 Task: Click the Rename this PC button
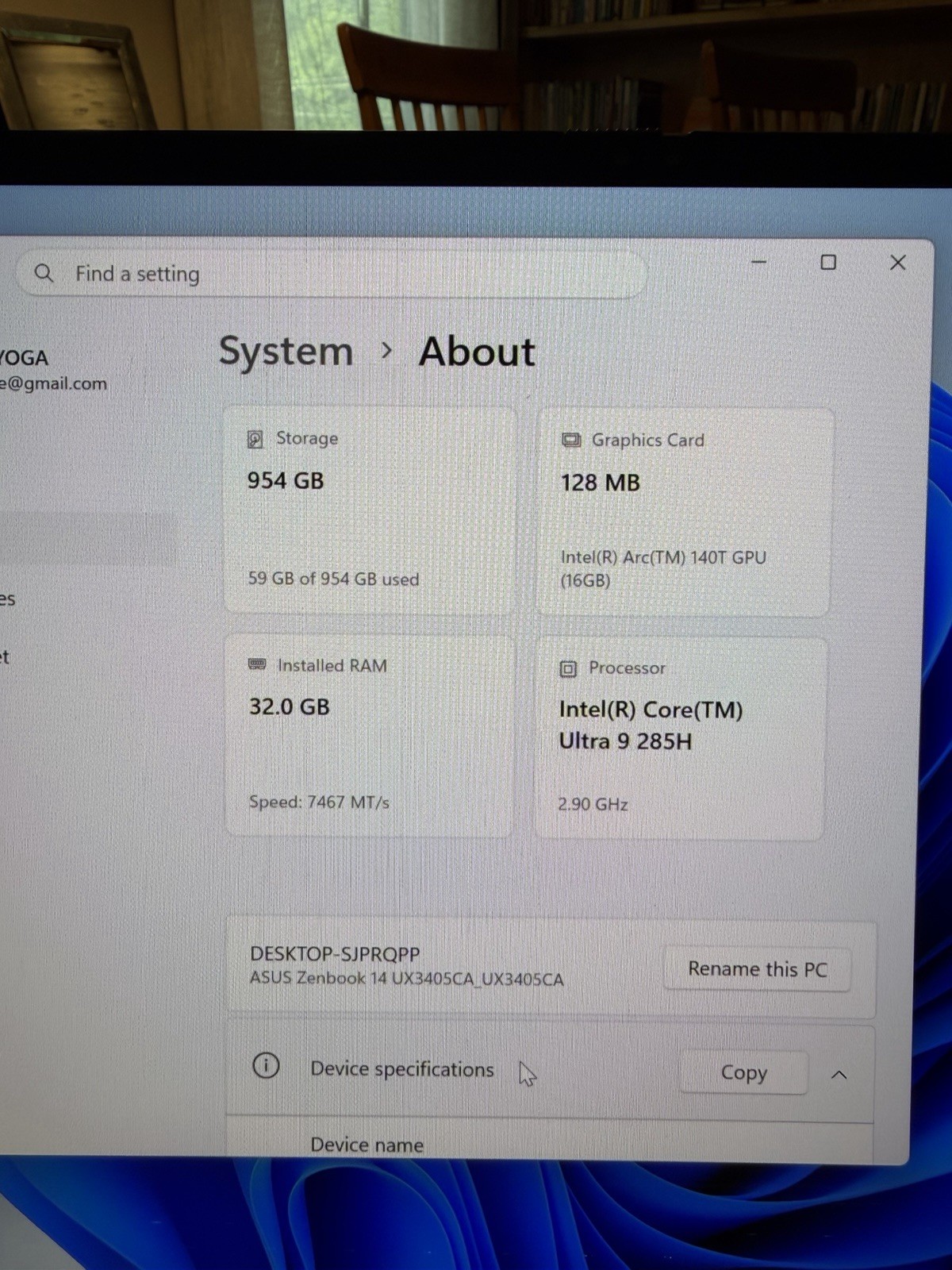pyautogui.click(x=757, y=969)
